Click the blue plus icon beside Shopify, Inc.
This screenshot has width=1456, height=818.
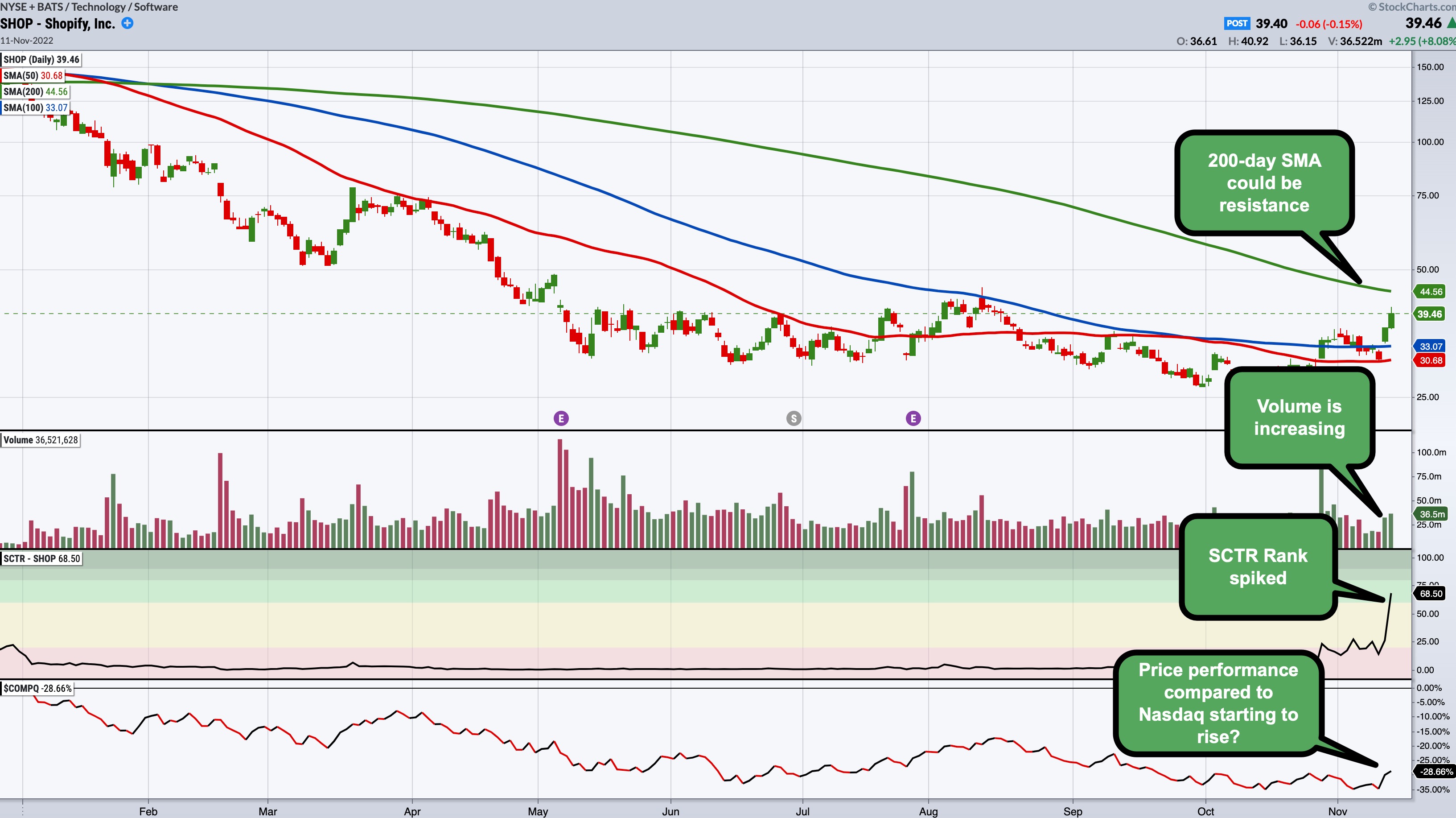(128, 23)
